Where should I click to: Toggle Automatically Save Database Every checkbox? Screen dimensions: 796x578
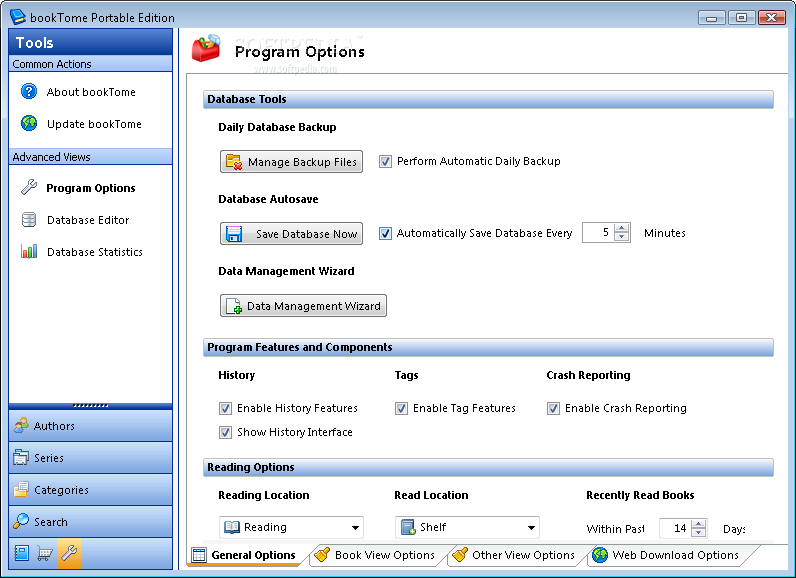click(385, 233)
